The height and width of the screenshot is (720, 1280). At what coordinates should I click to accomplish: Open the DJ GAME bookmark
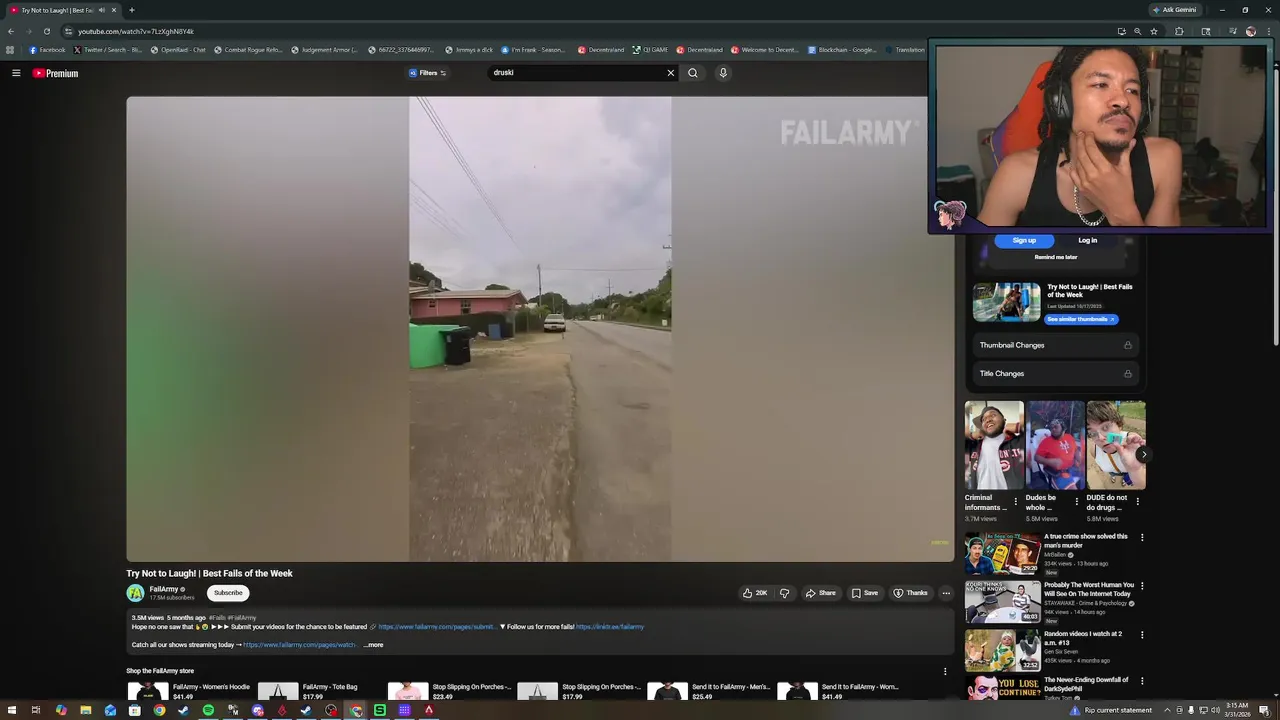tap(650, 50)
